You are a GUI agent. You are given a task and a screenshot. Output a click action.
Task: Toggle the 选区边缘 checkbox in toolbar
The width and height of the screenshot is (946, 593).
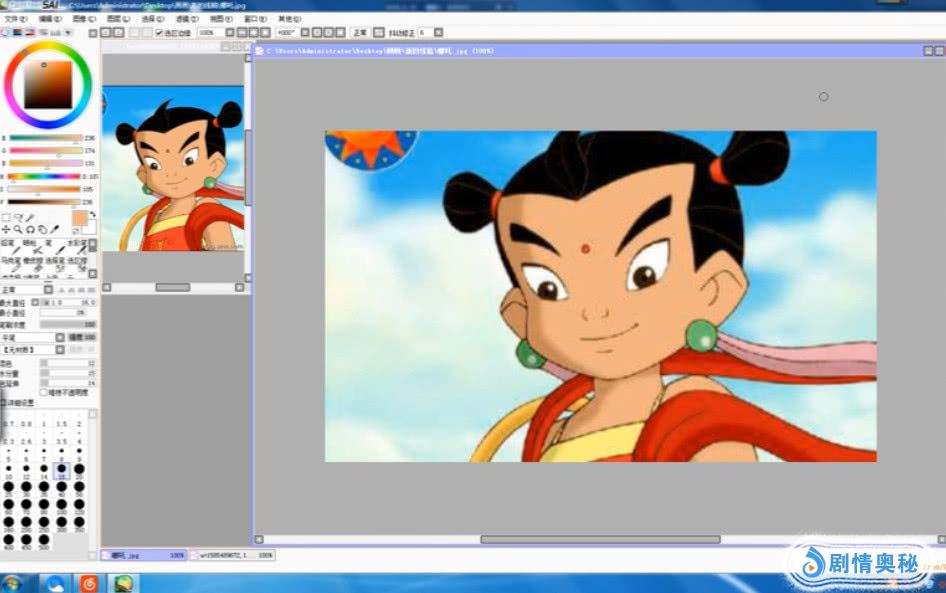click(159, 33)
